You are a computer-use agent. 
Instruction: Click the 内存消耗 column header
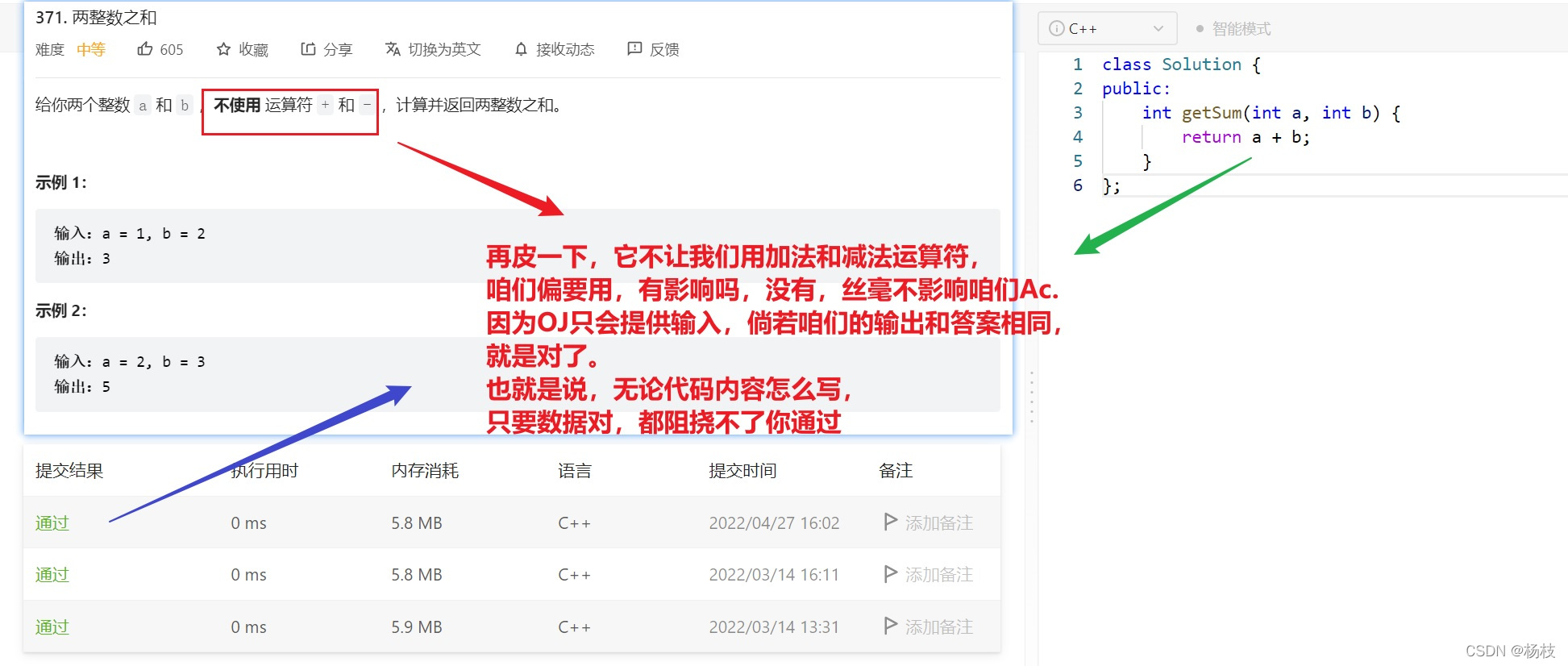[x=425, y=471]
